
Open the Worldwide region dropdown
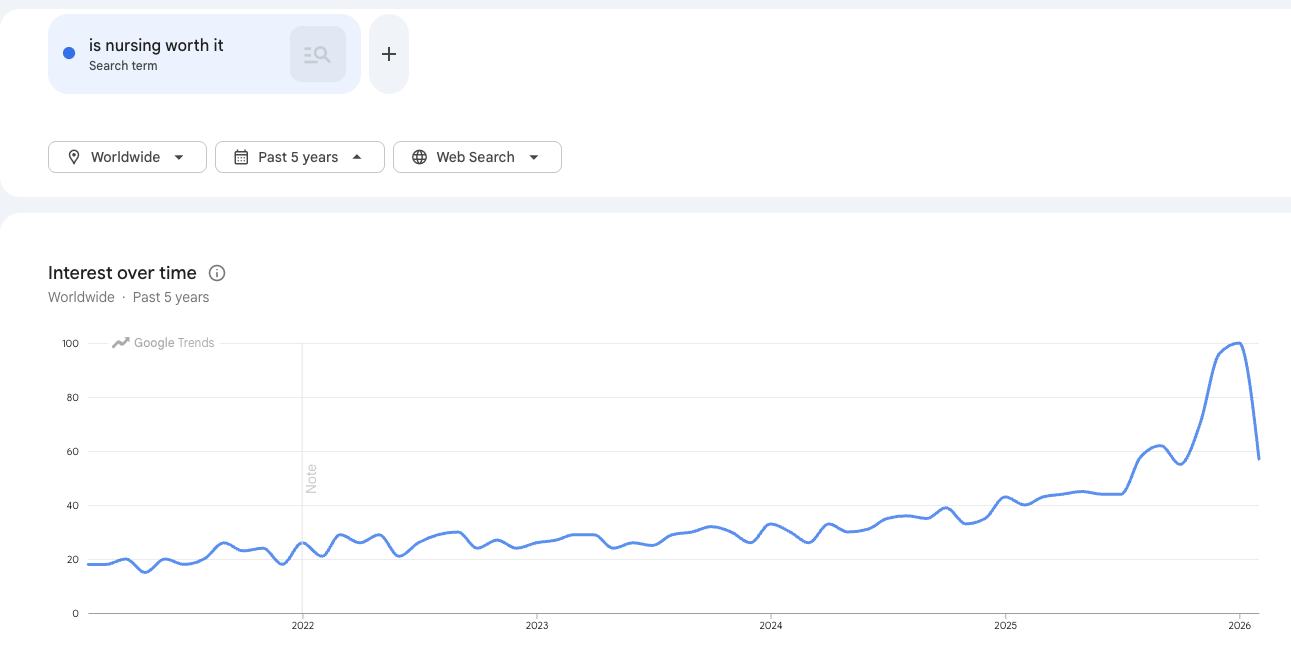coord(127,156)
